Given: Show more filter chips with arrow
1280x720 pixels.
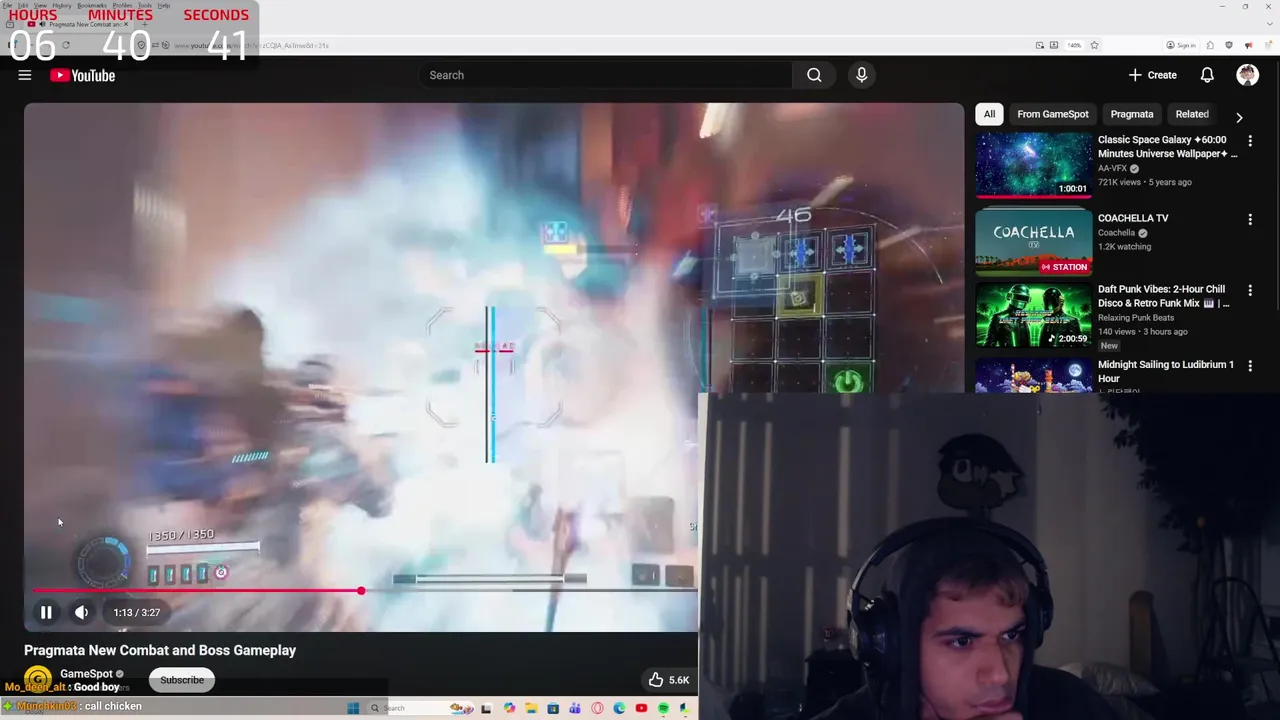Looking at the screenshot, I should click(1239, 117).
